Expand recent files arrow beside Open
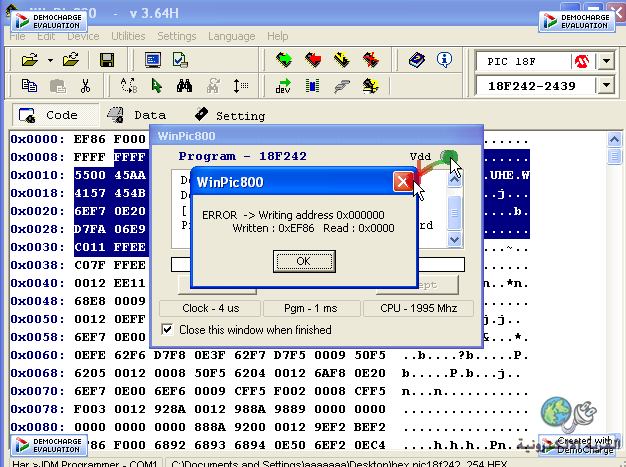This screenshot has height=467, width=626. pos(50,61)
